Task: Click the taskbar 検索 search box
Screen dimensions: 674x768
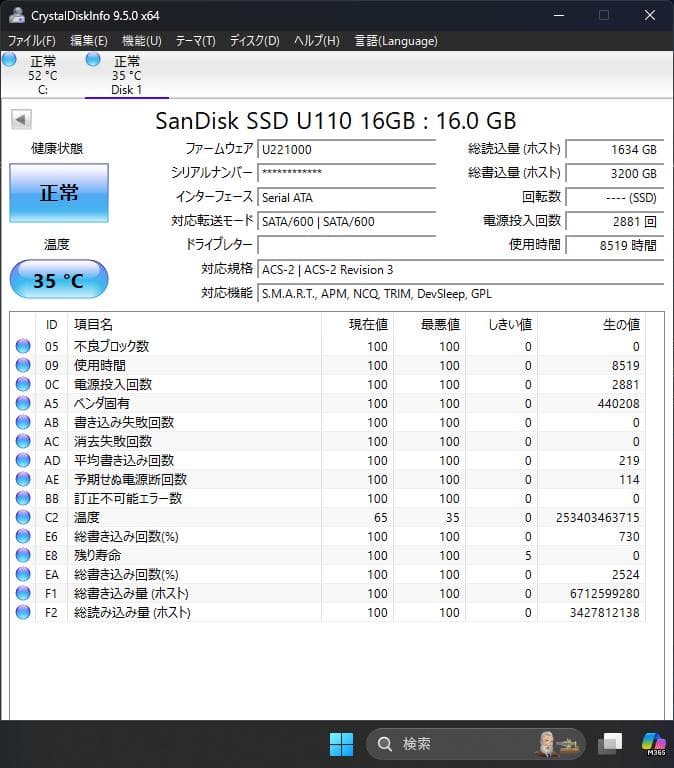Action: pos(476,744)
